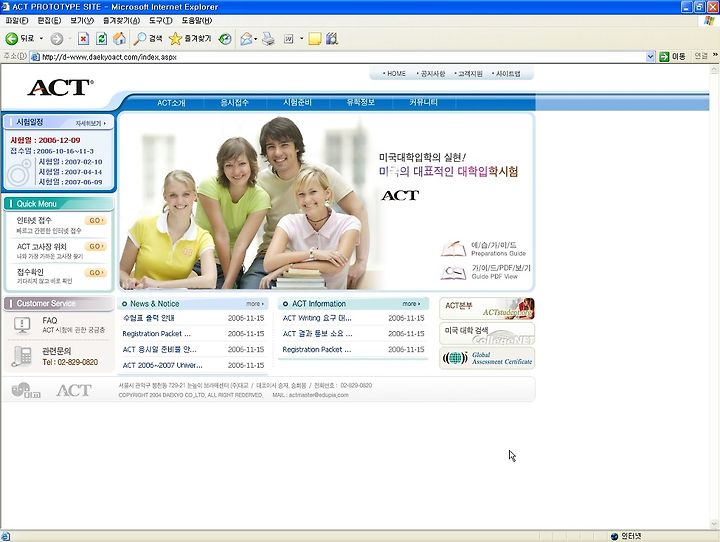This screenshot has width=720, height=542.
Task: Click the 고객지원 top link
Action: pyautogui.click(x=468, y=73)
